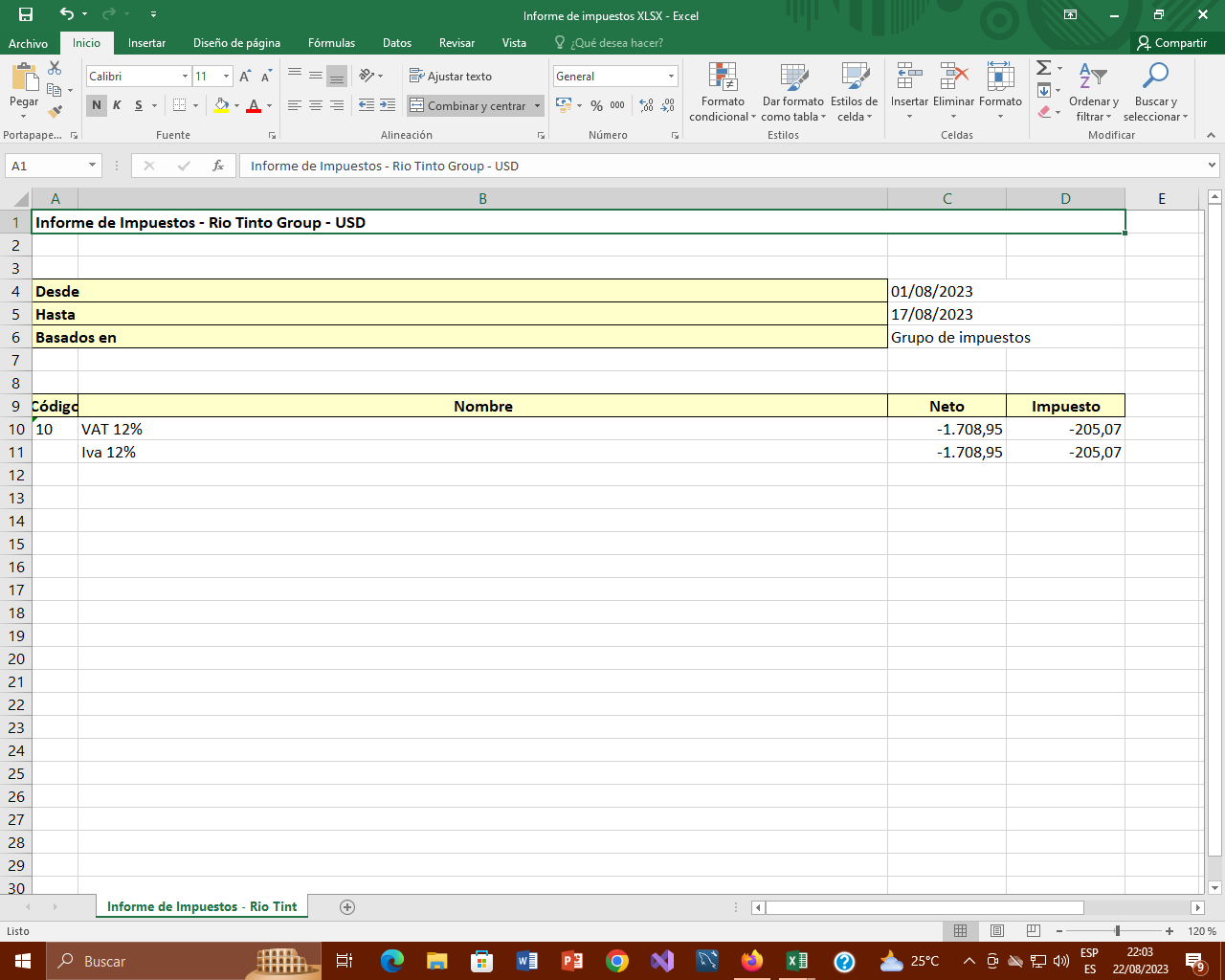Save the workbook with the floppy icon
1225x980 pixels.
[x=26, y=14]
